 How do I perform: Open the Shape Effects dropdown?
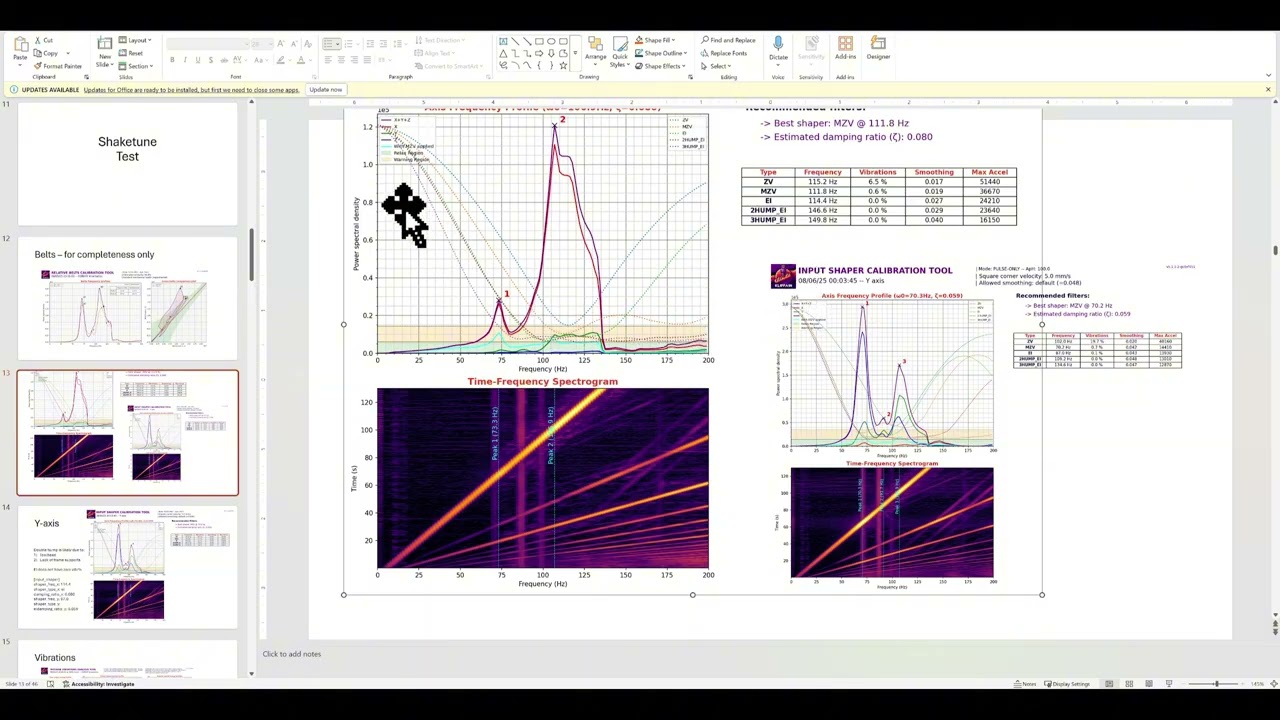661,66
